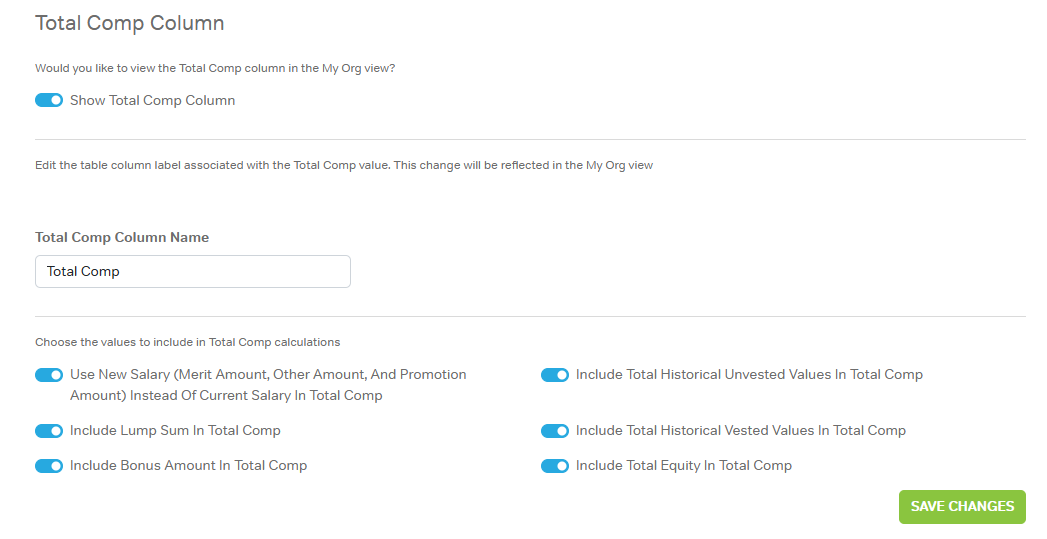Disable the Include Total Equity switch
1047x539 pixels.
coord(555,466)
